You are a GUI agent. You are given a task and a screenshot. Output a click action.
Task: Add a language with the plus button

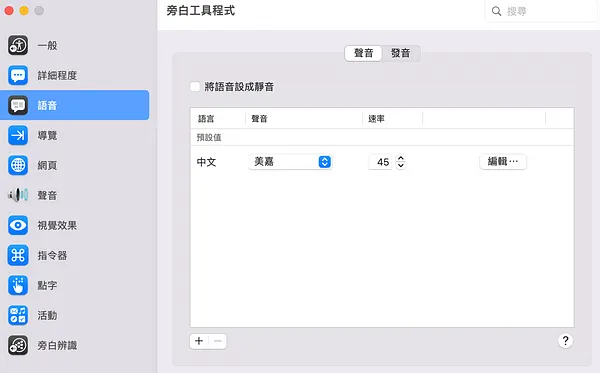199,341
